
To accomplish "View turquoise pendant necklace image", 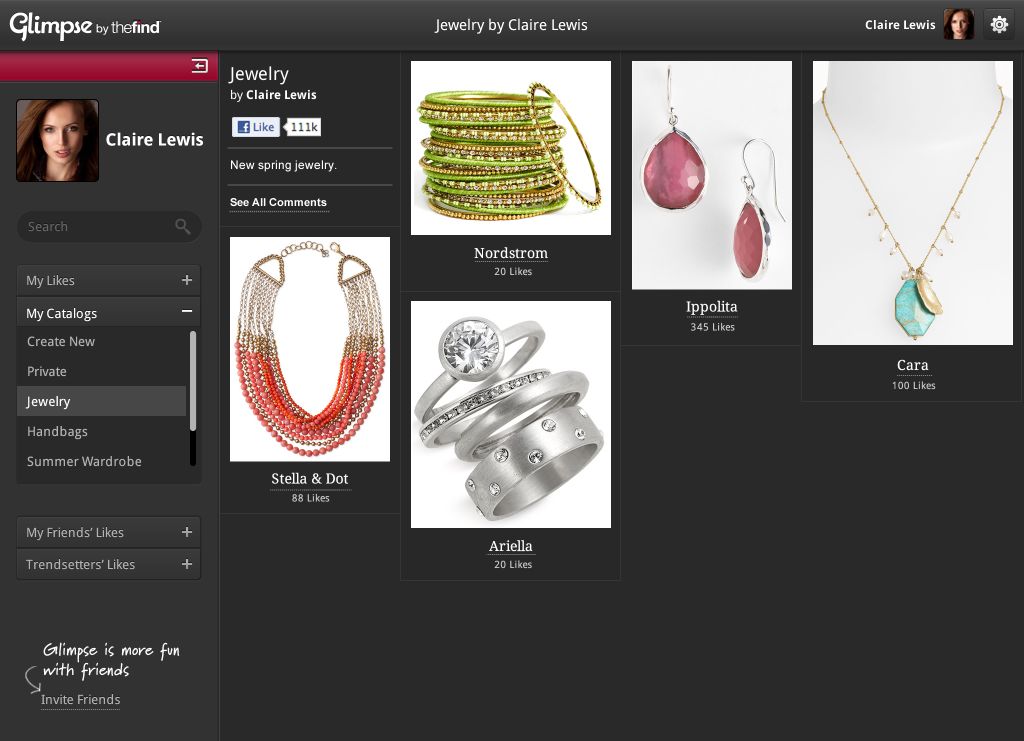I will pyautogui.click(x=913, y=203).
